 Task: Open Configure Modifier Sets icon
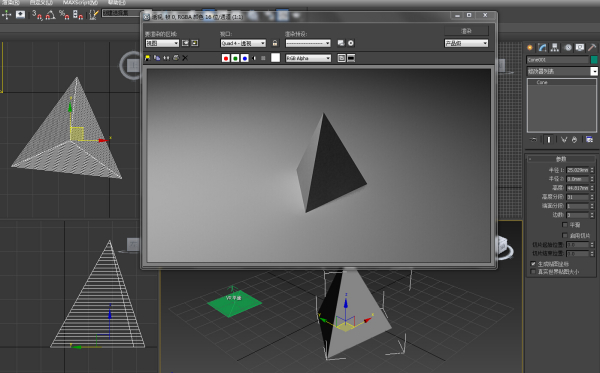pyautogui.click(x=590, y=140)
